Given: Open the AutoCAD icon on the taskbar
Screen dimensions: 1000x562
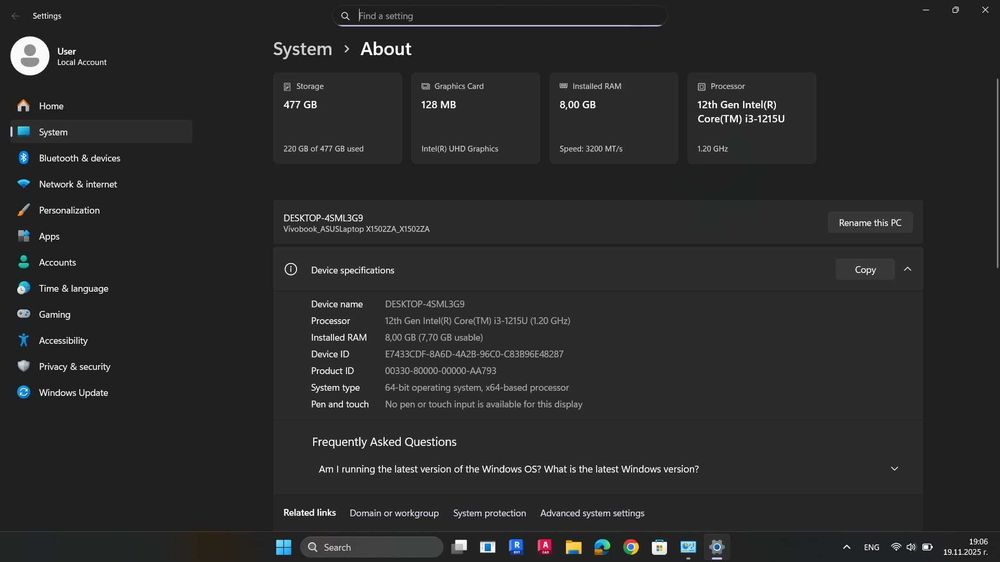Looking at the screenshot, I should [545, 547].
